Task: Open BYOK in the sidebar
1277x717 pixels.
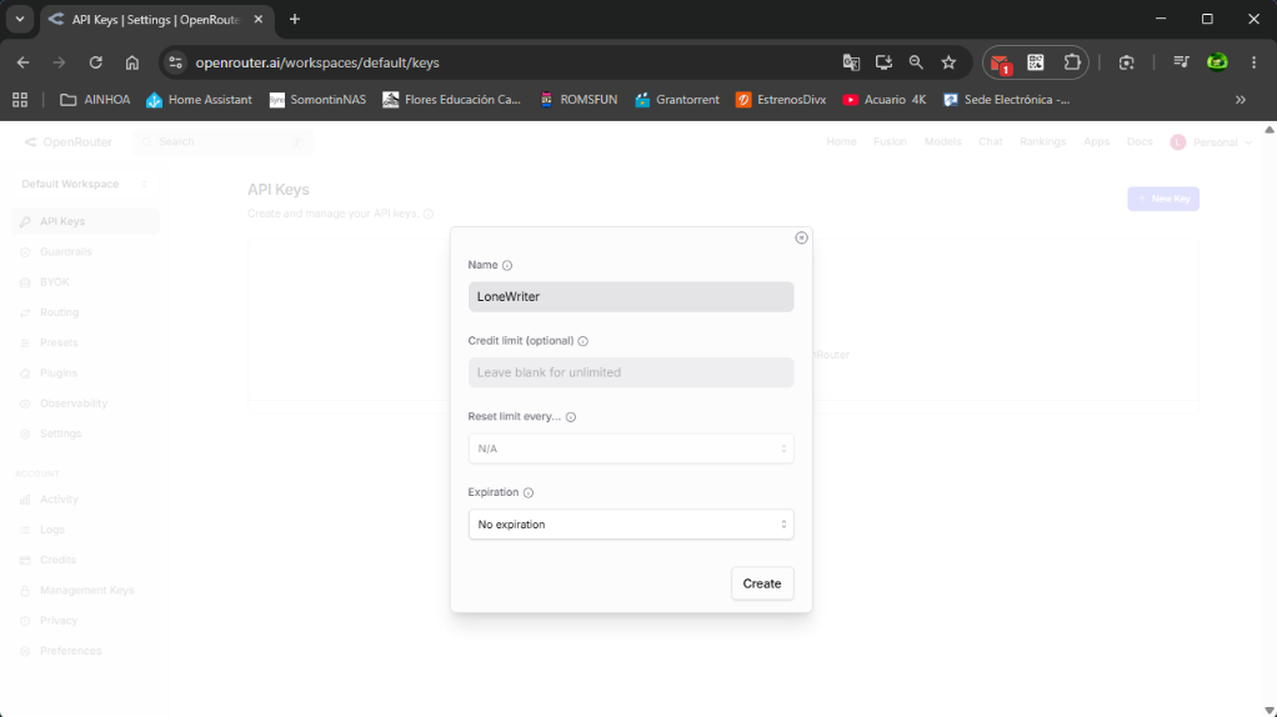Action: [x=85, y=282]
